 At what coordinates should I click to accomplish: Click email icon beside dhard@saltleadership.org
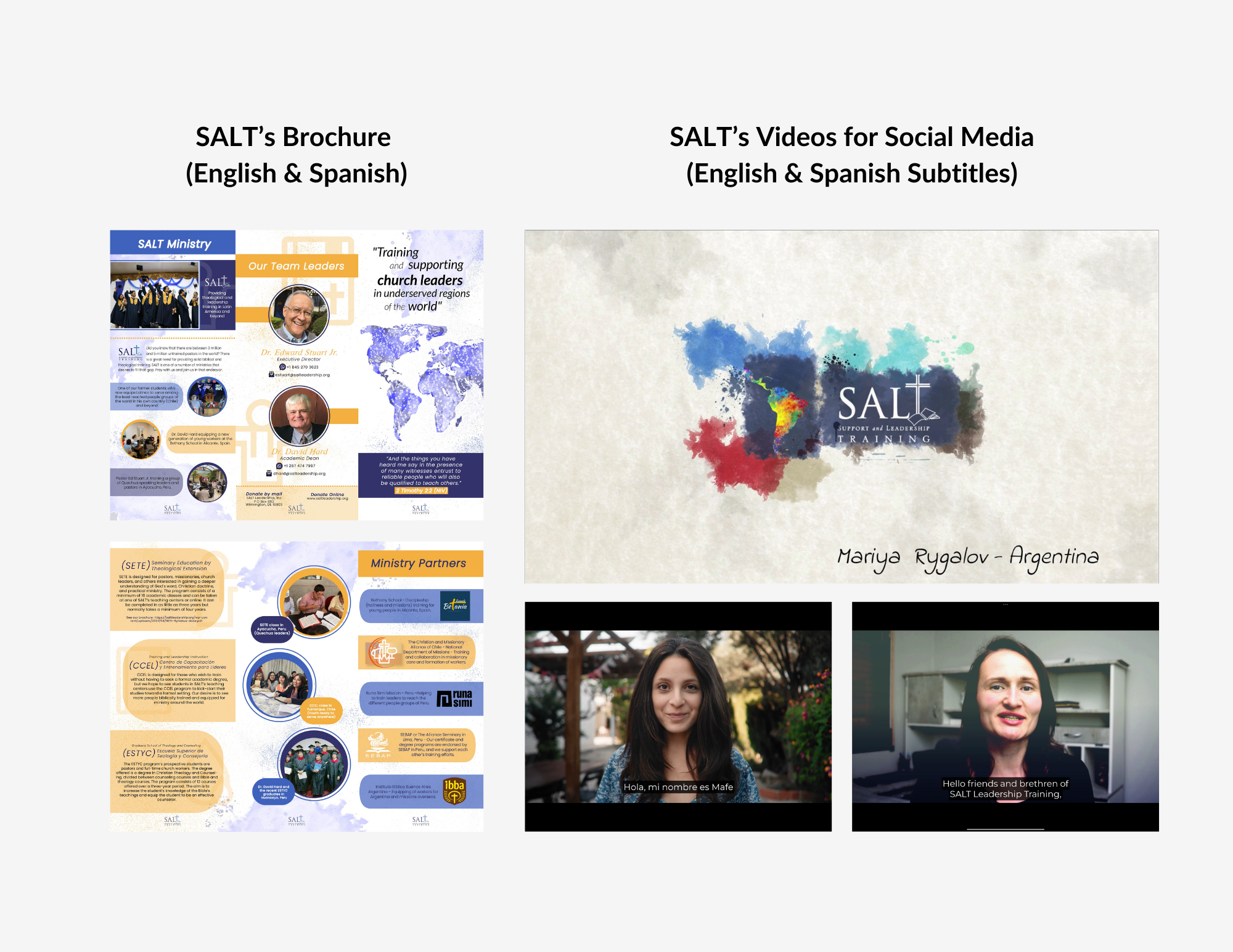point(269,473)
